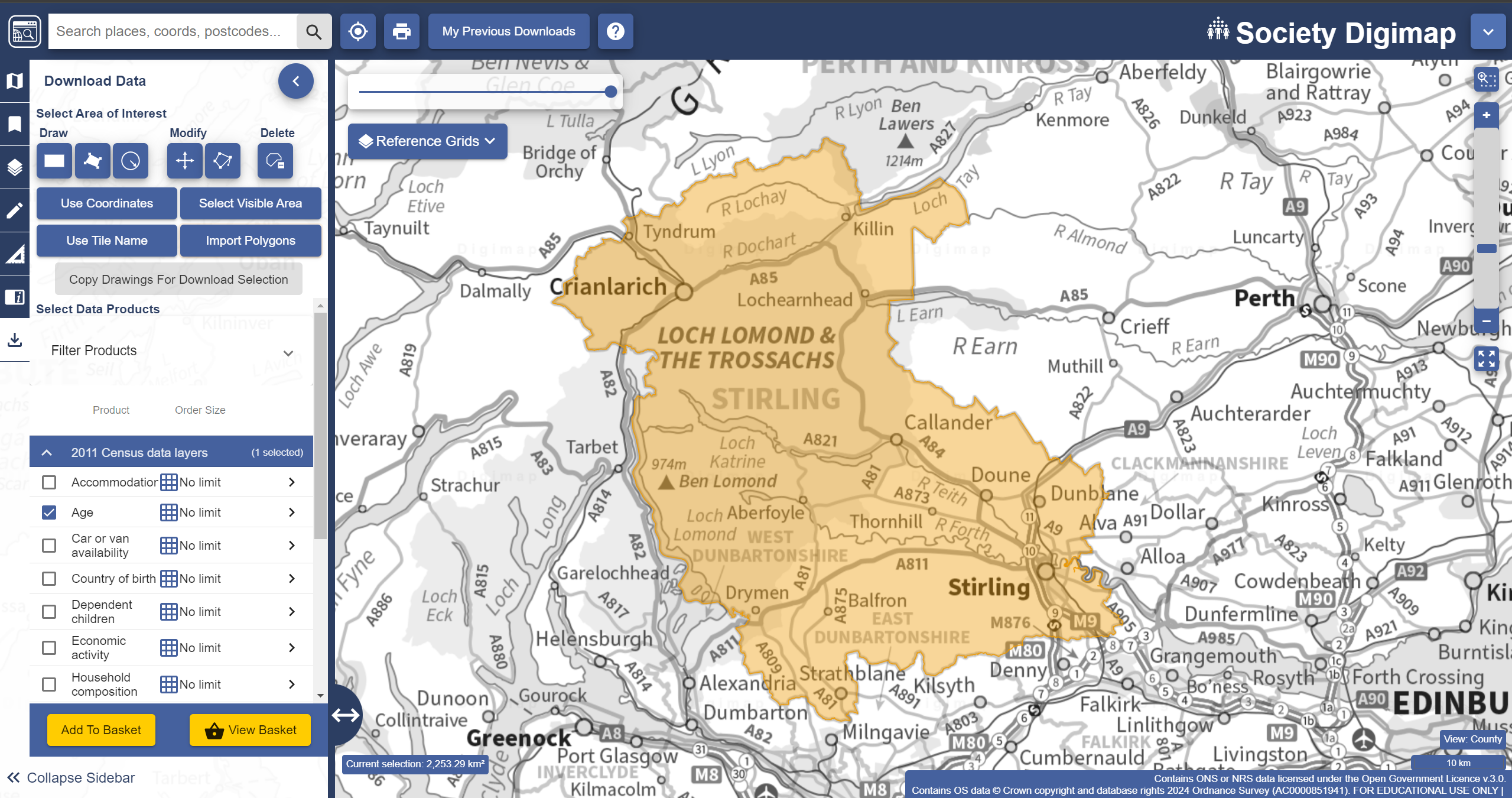This screenshot has width=1512, height=798.
Task: Click the product list scrollbar
Action: coord(320,426)
